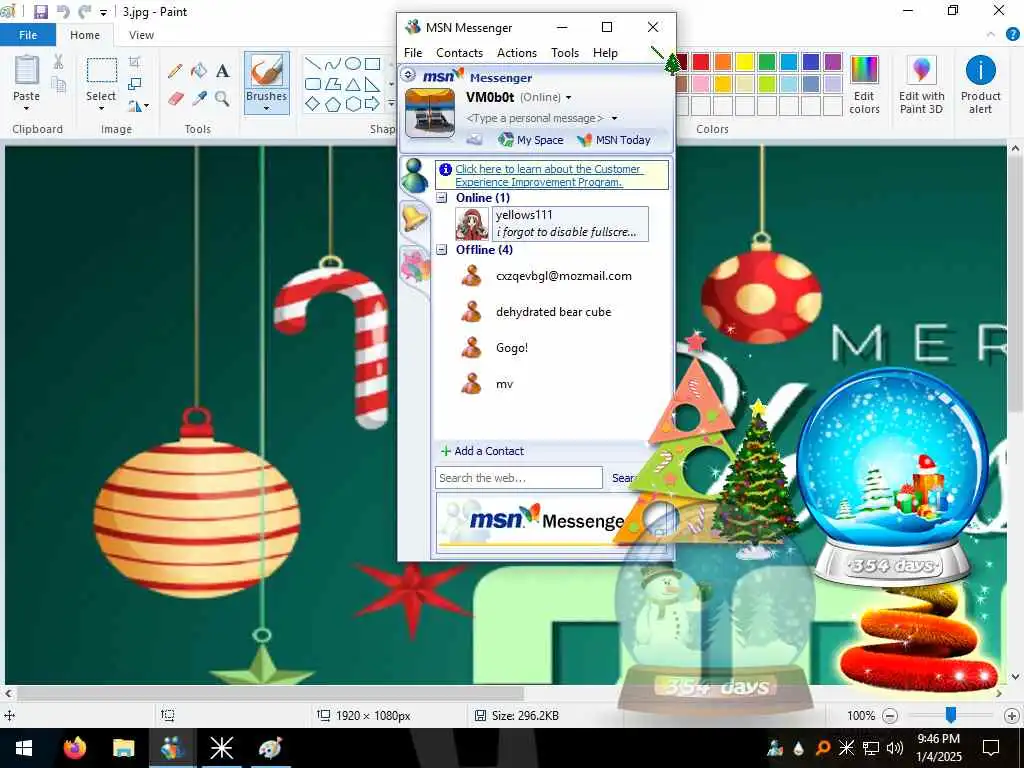Pick the Pentagon shape in Shapes gallery

(x=332, y=104)
